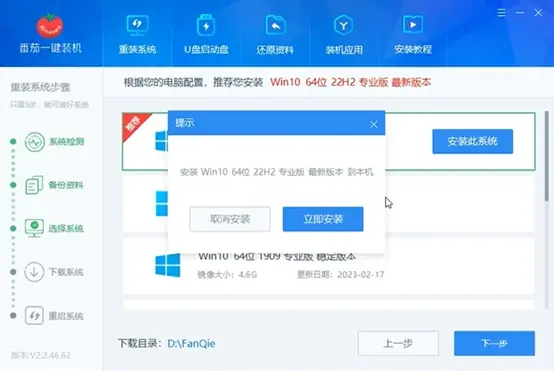
Task: Open the hamburger menu icon
Action: click(501, 13)
